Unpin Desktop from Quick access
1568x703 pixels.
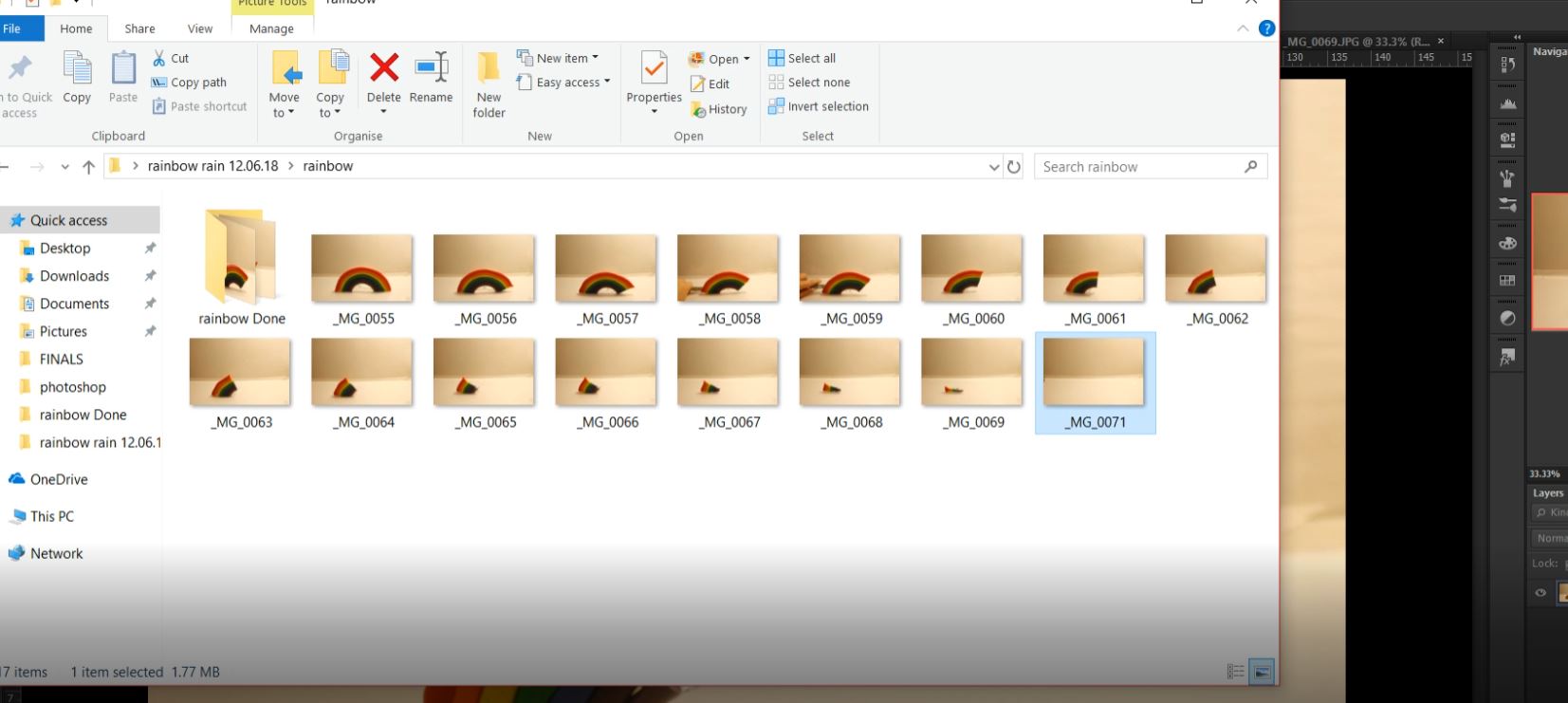pos(150,248)
